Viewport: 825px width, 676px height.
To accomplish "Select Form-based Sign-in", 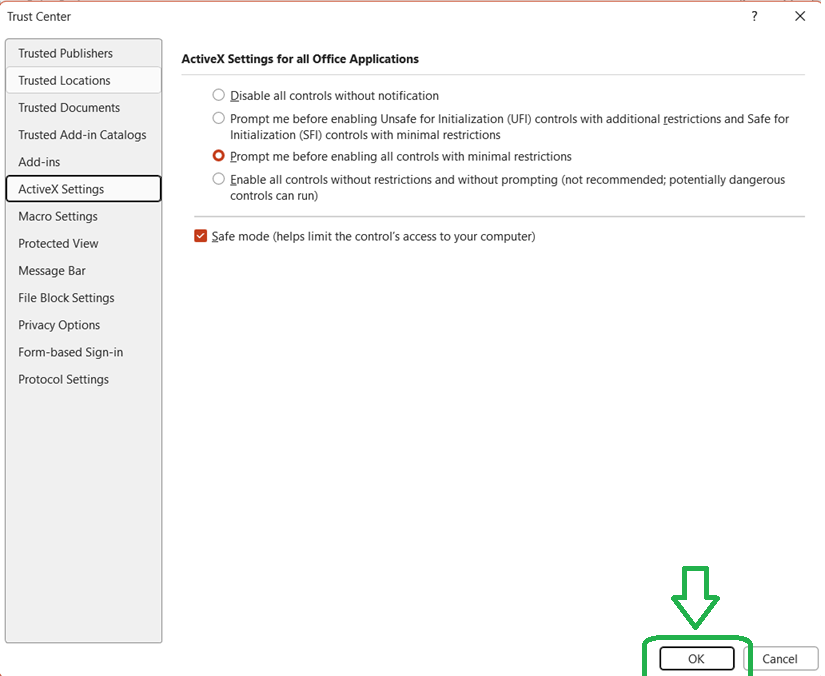I will (84, 352).
